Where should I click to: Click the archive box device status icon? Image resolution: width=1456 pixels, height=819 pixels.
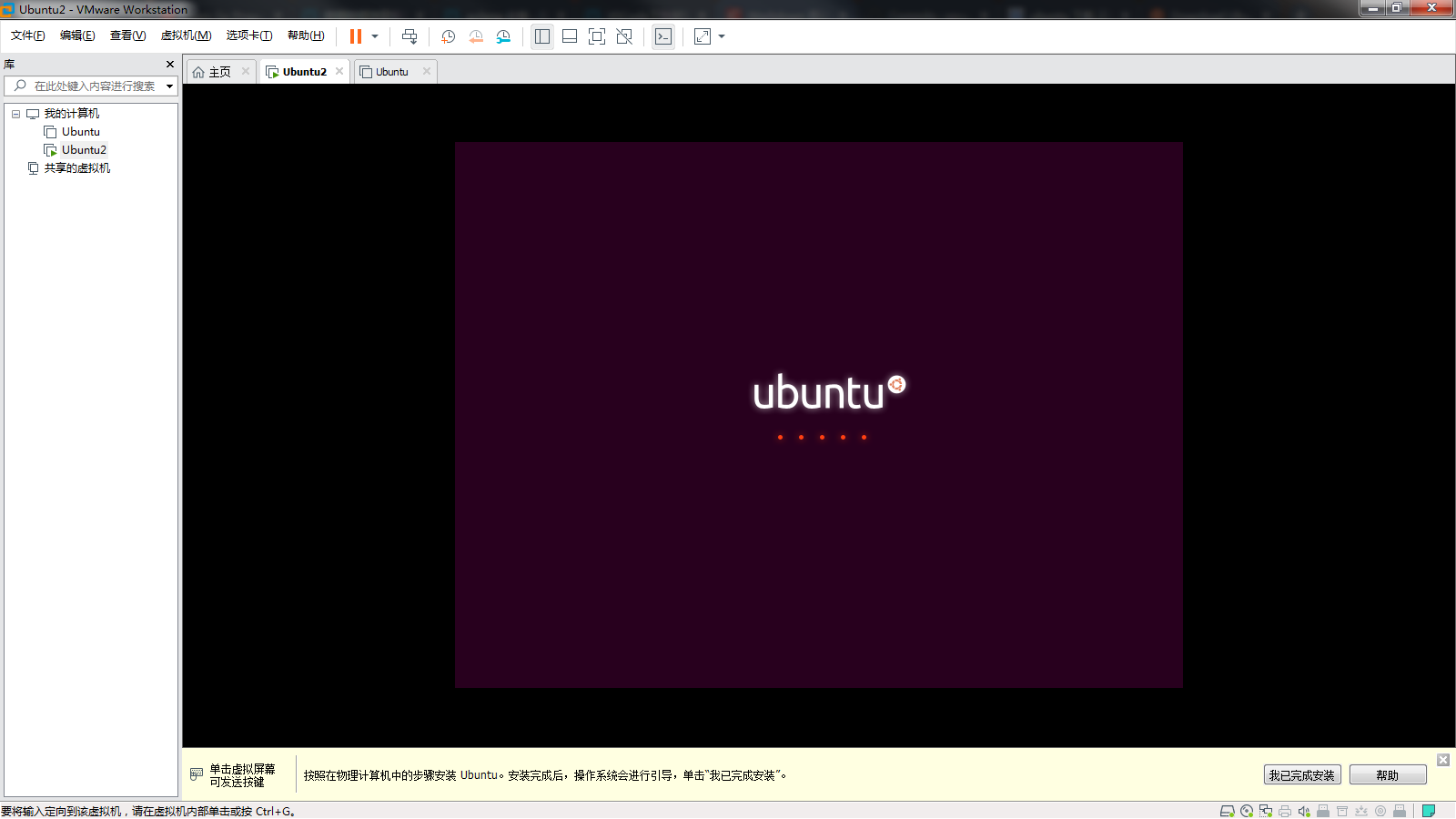1342,811
